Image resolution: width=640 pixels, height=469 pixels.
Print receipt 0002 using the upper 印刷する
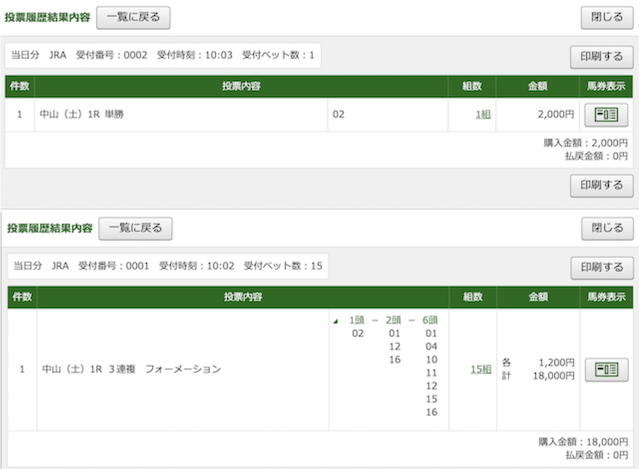point(601,56)
